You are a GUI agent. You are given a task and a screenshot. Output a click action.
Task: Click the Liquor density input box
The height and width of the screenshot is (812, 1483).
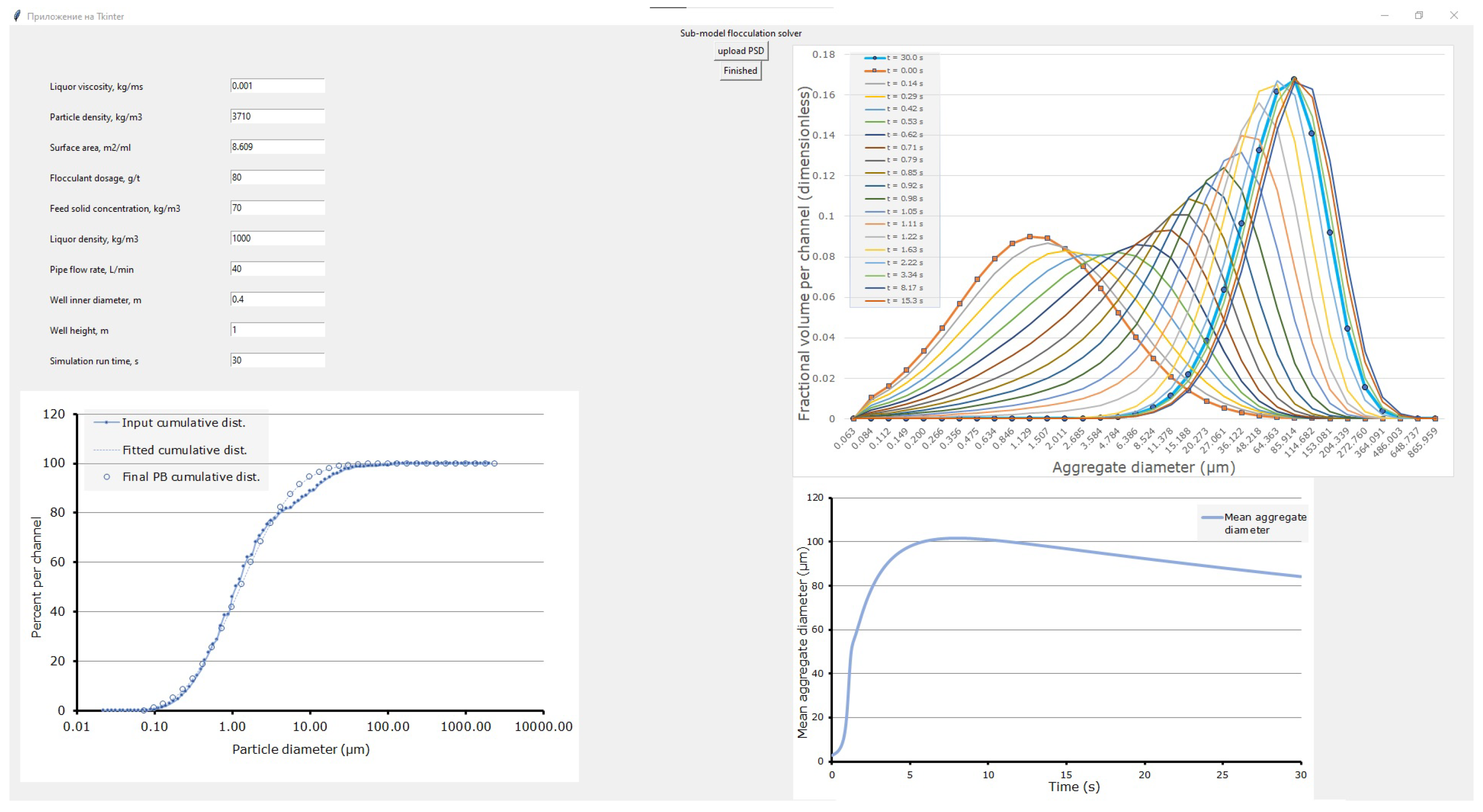[277, 238]
